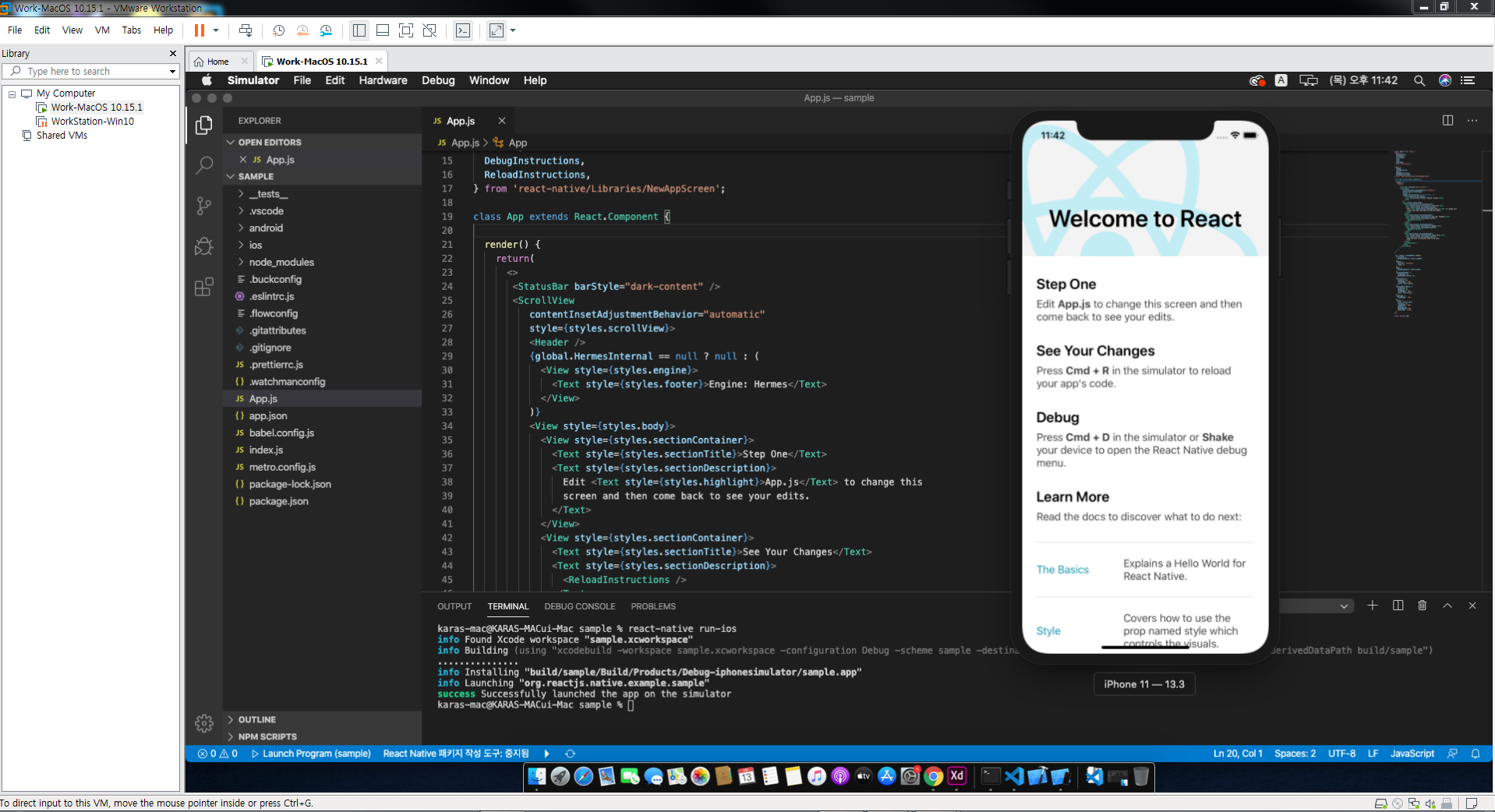Click the errors and warnings count

tap(217, 754)
